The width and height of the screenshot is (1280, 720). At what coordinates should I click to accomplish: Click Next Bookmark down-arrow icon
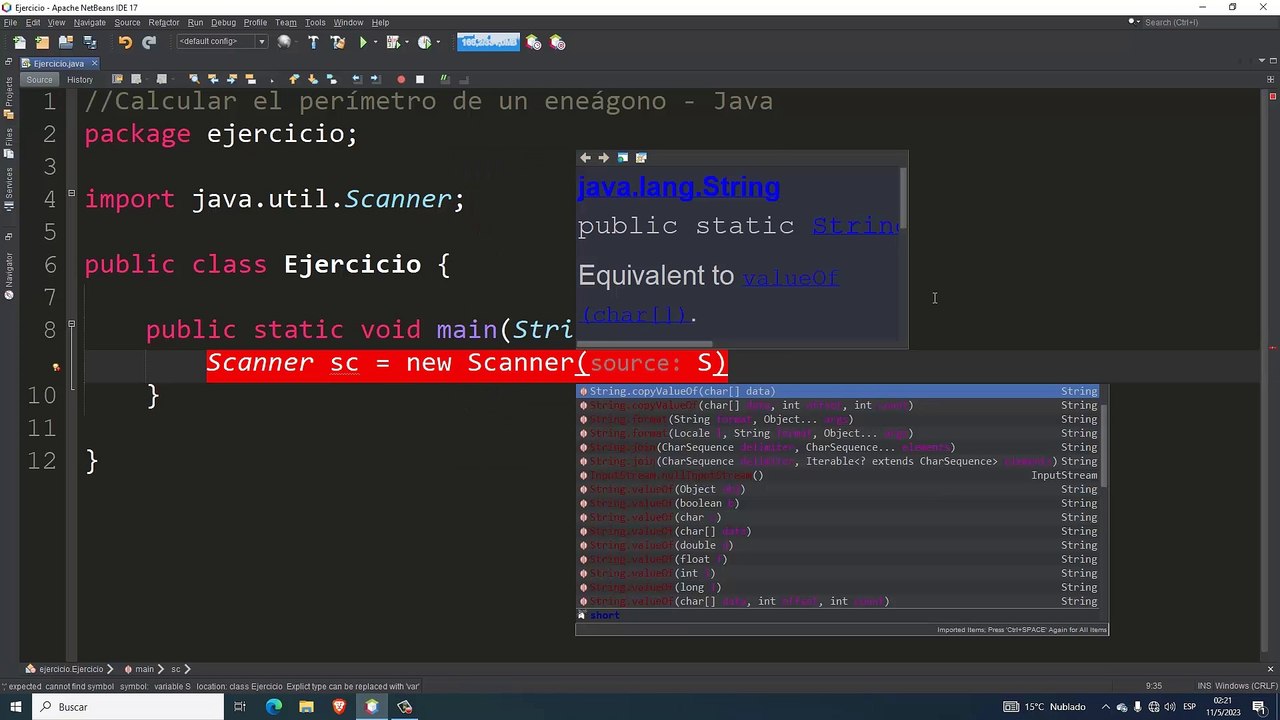(x=312, y=79)
